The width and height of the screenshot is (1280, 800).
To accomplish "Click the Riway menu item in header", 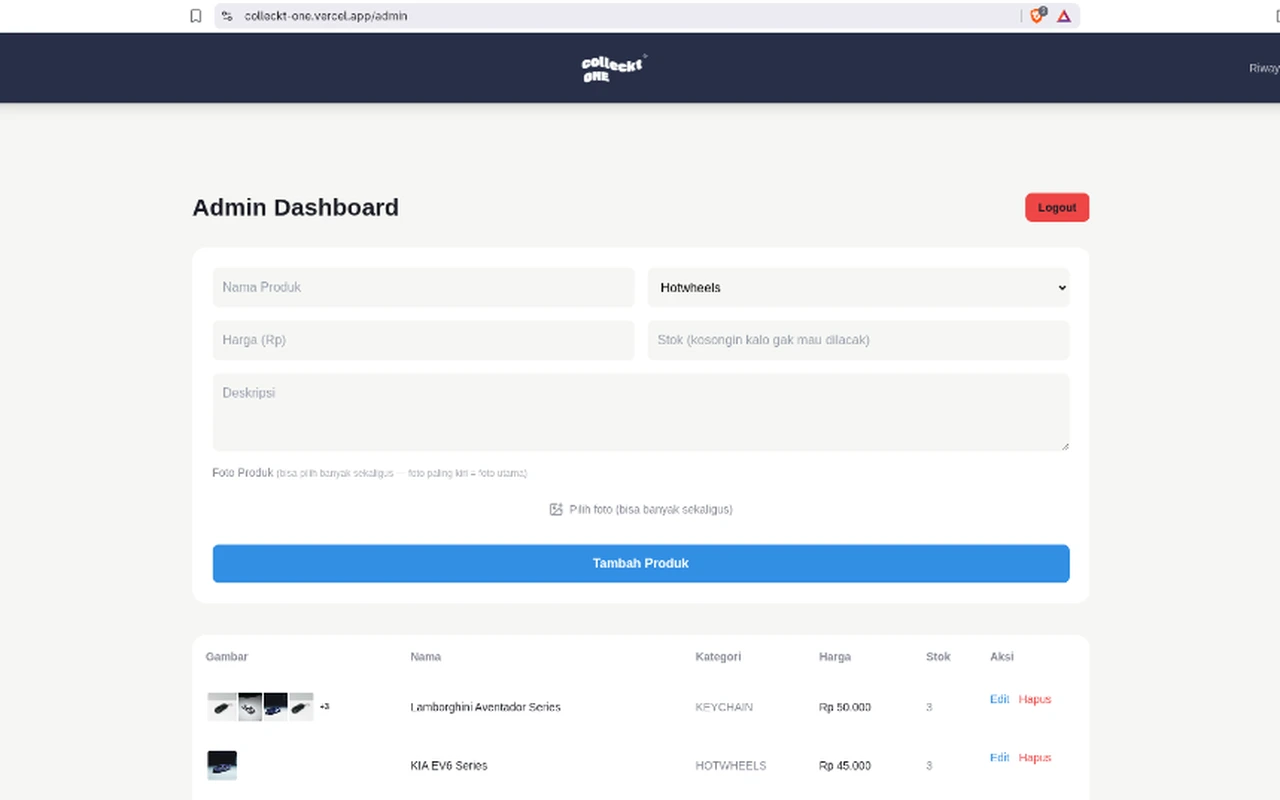I will click(1264, 68).
